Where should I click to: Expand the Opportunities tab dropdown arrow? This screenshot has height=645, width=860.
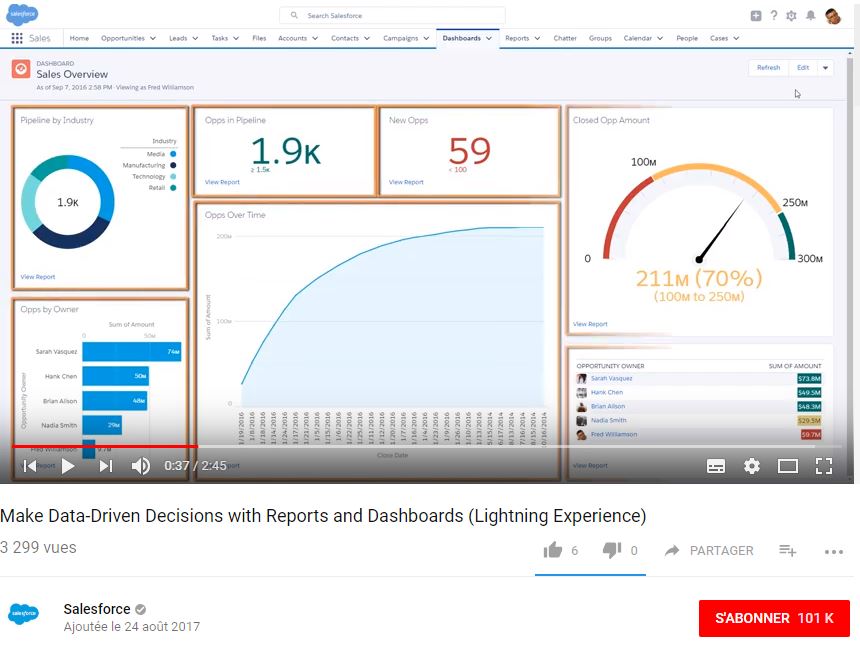coord(153,38)
